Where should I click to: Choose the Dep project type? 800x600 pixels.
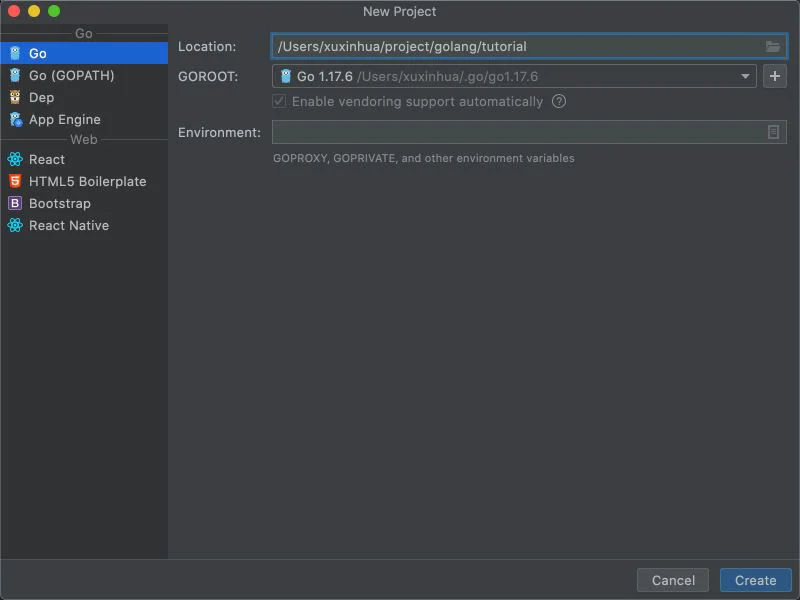click(84, 97)
